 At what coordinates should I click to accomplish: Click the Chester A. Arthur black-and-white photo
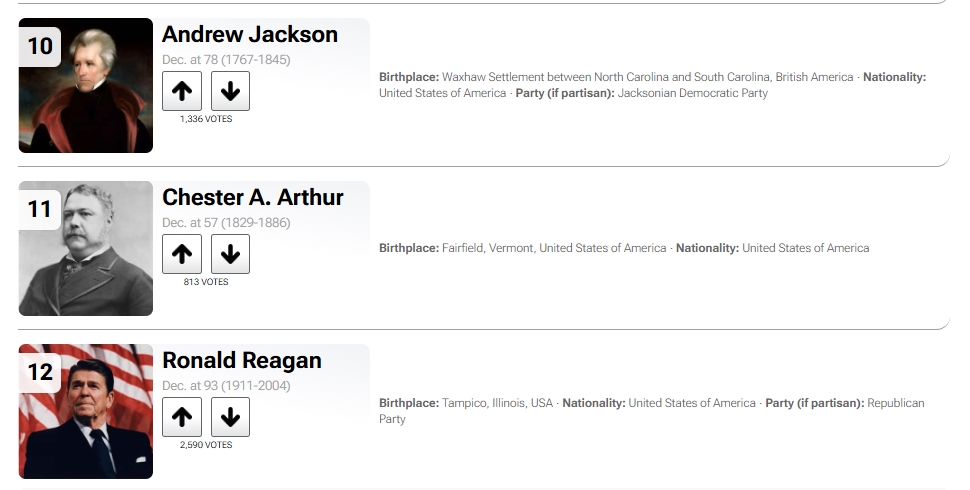(x=86, y=248)
